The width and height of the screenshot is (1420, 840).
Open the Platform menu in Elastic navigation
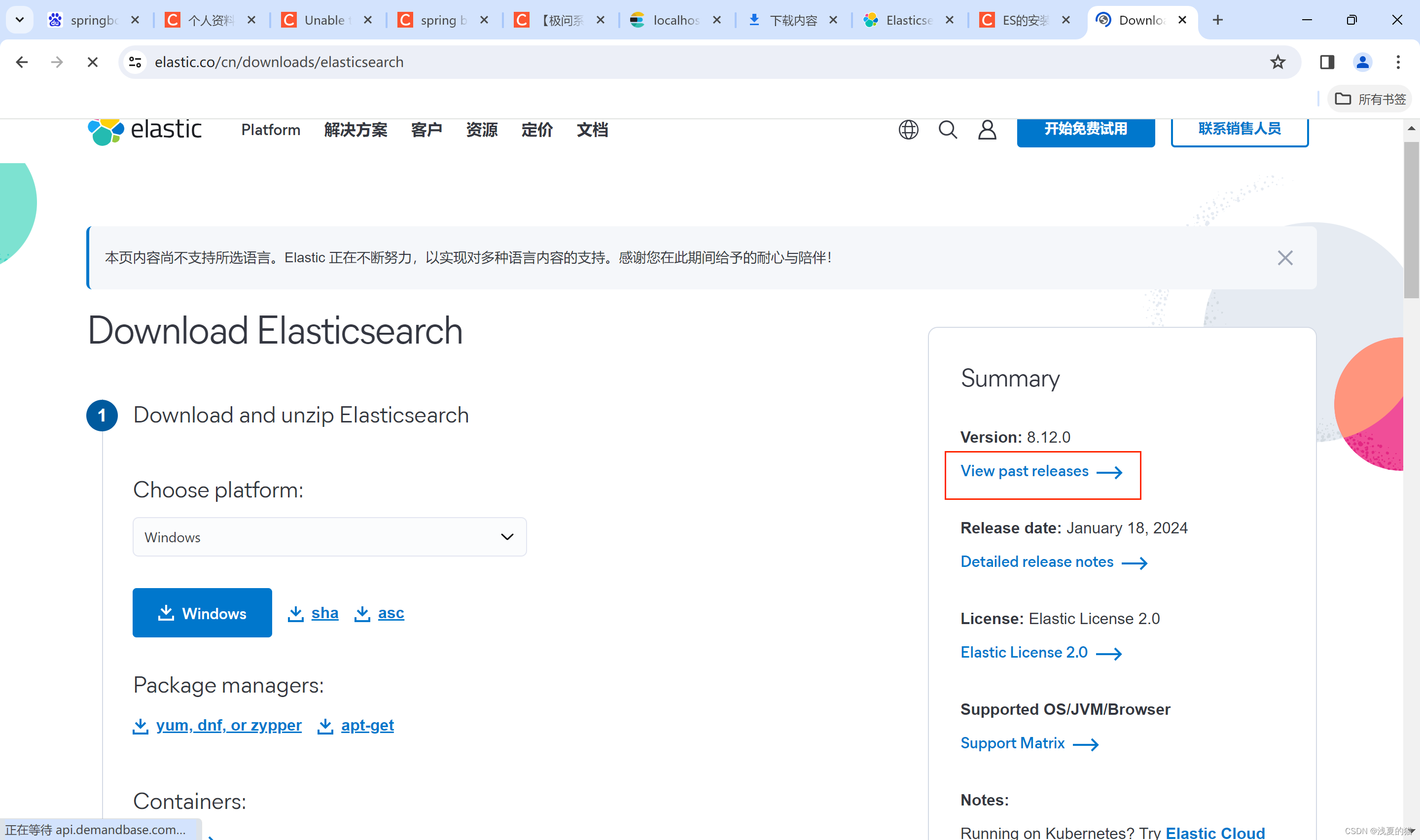pyautogui.click(x=270, y=130)
